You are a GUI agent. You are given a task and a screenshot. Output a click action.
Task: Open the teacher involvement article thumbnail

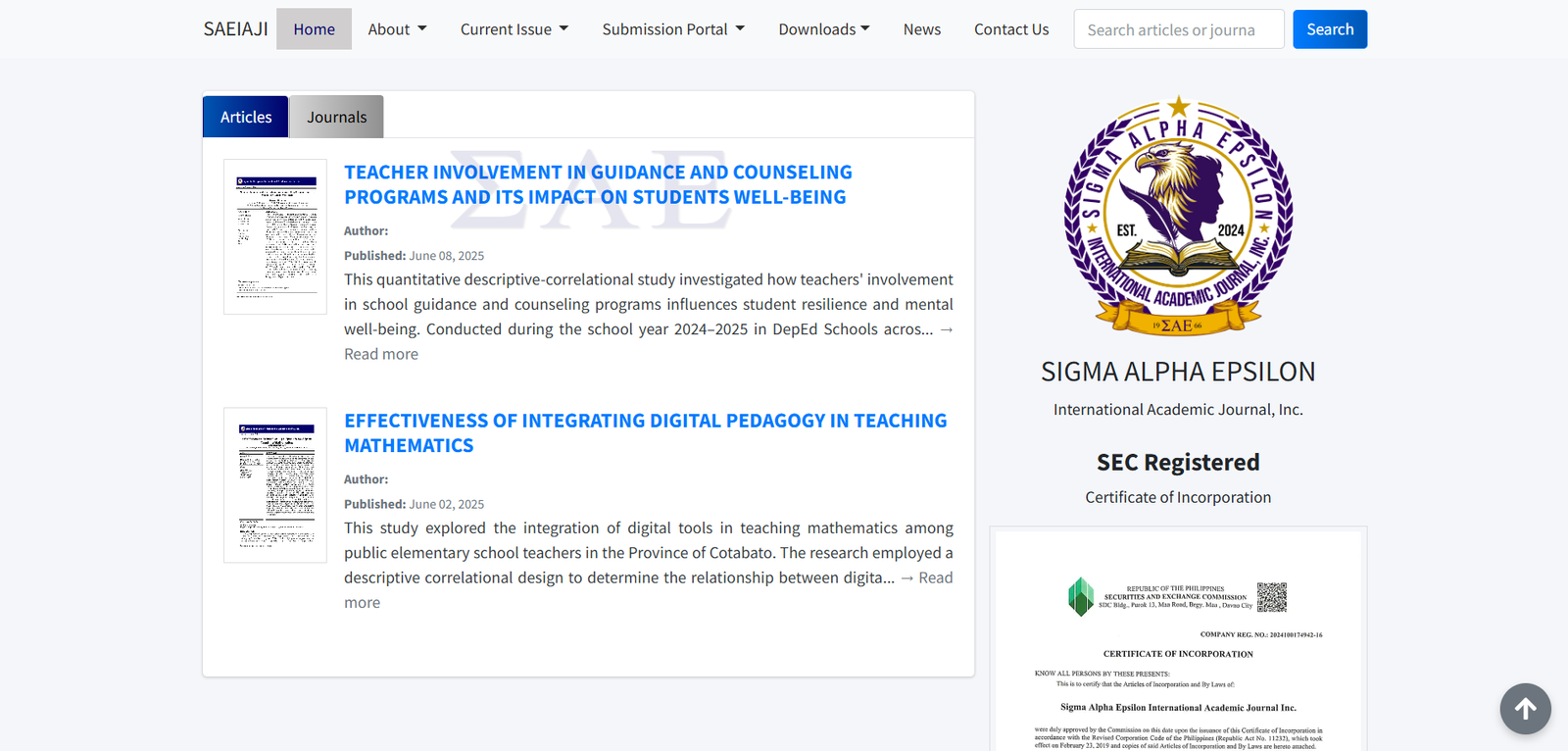pos(275,236)
